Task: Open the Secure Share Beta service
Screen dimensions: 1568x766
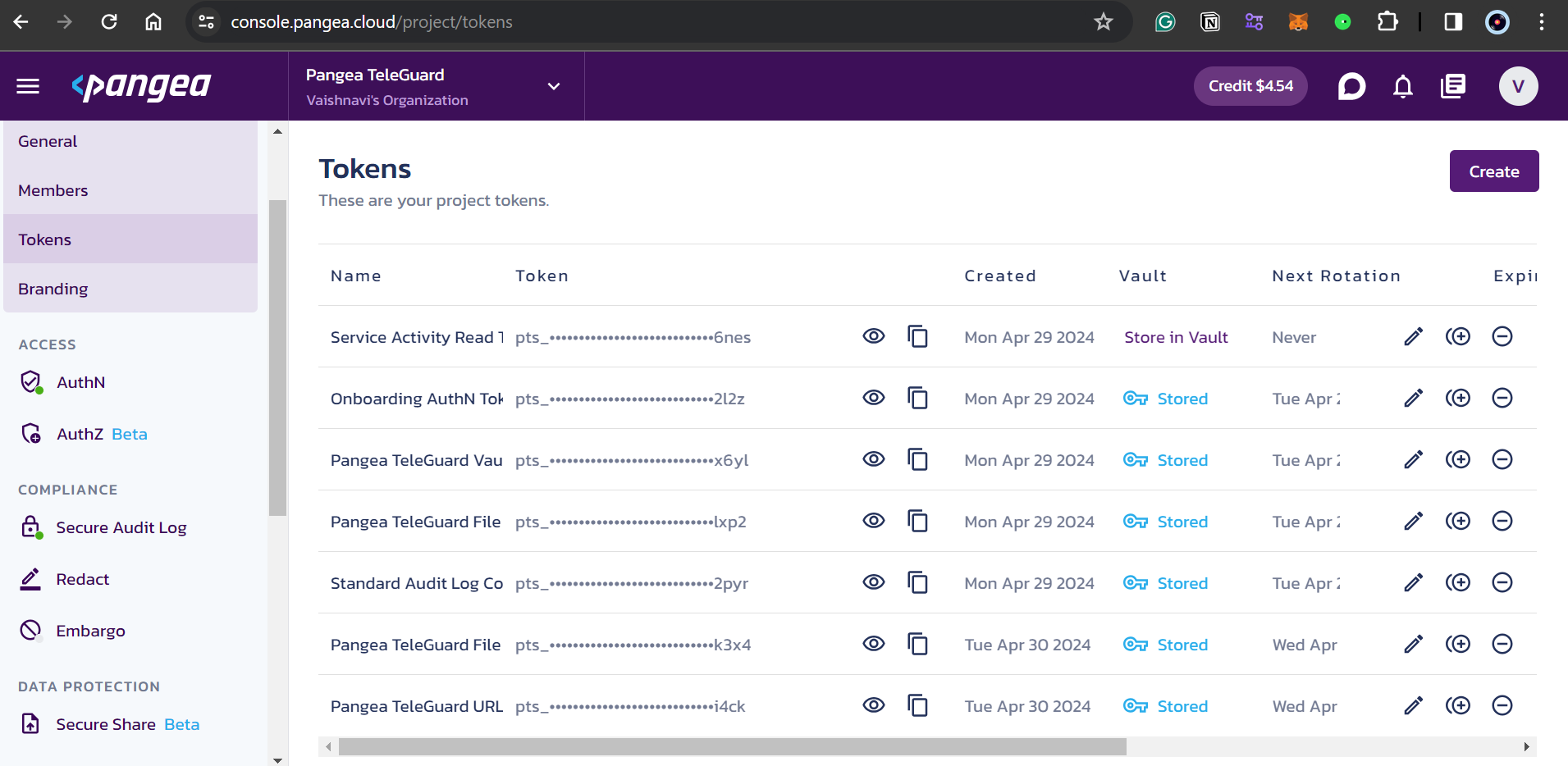Action: pyautogui.click(x=110, y=724)
